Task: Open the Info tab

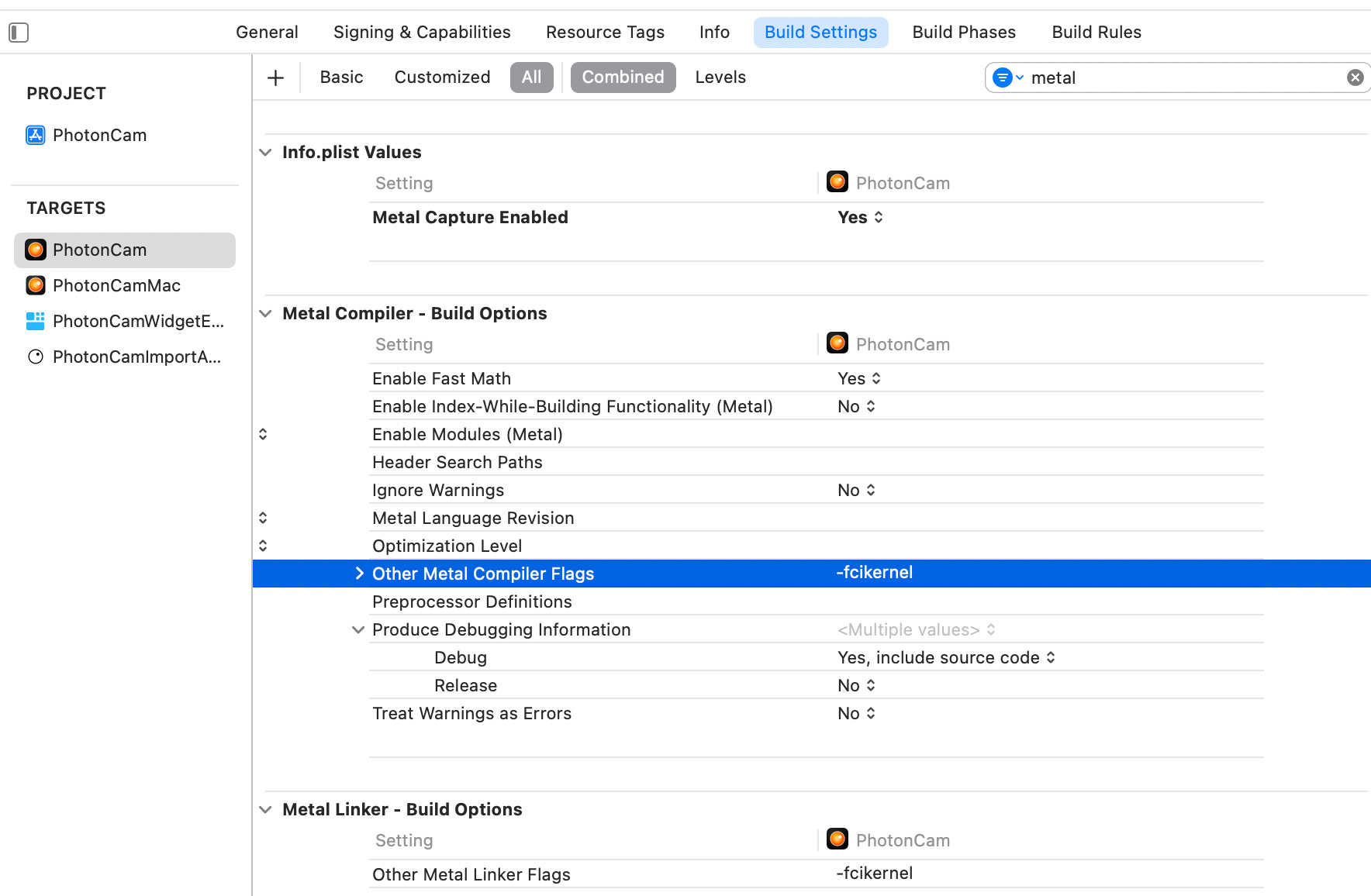Action: click(714, 33)
